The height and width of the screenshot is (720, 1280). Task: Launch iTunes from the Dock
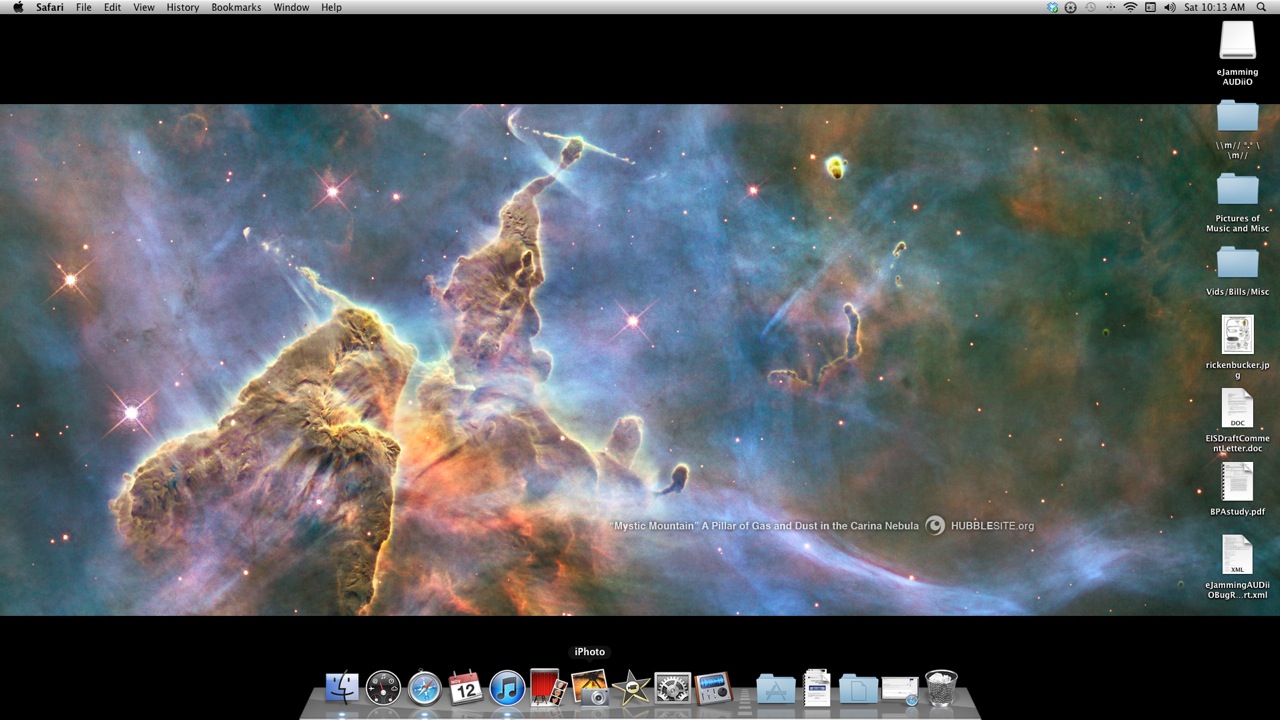(507, 688)
